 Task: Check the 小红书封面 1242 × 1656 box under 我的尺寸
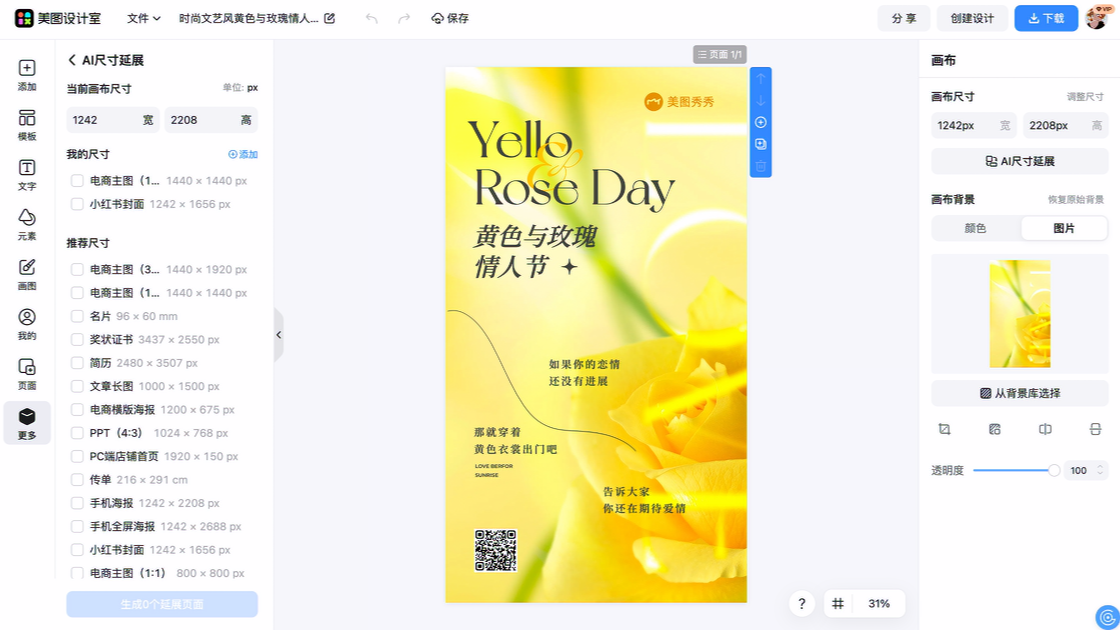[x=77, y=204]
